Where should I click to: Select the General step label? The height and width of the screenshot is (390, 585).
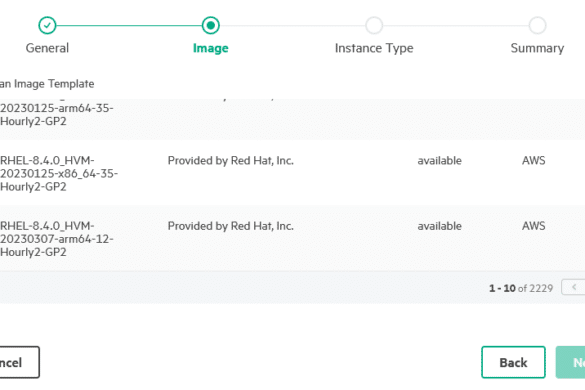click(47, 48)
